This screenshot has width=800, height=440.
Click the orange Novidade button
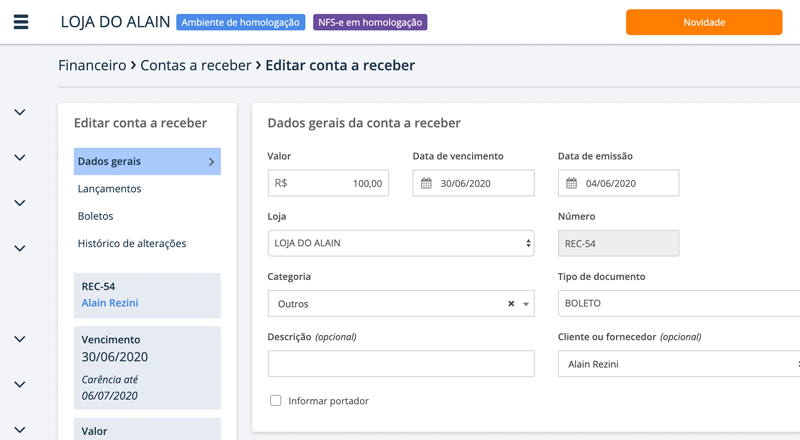(x=703, y=22)
